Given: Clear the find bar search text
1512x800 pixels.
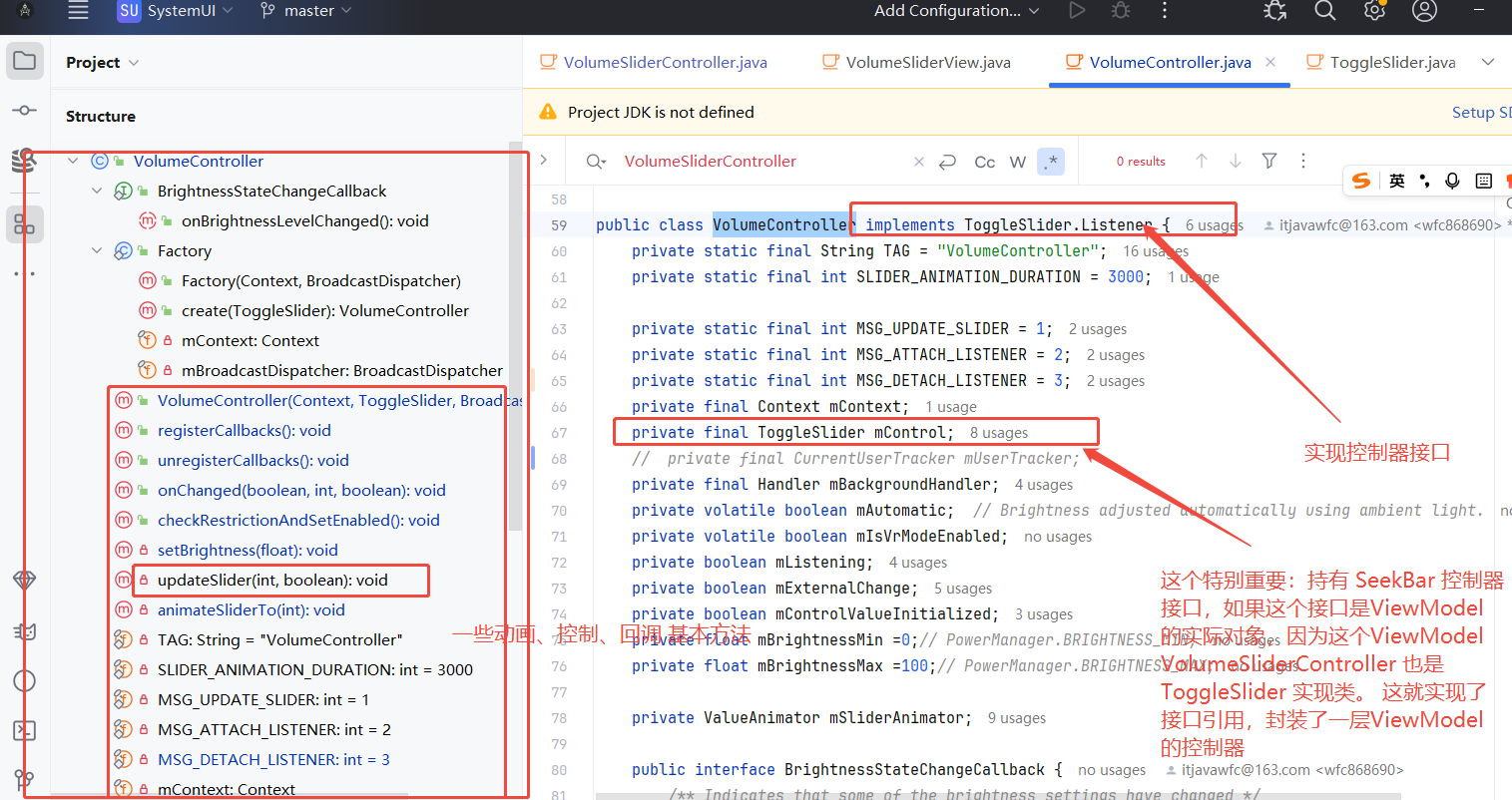Looking at the screenshot, I should 919,162.
